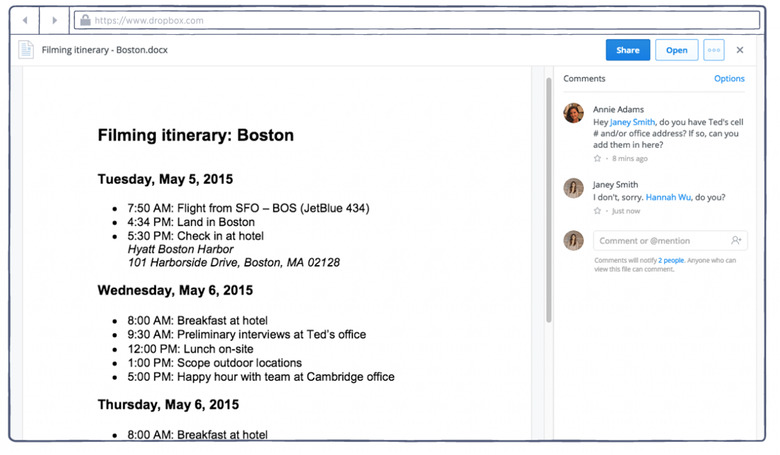Click '5:30 PM: Check in at hotel' line
This screenshot has height=455, width=780.
pos(195,236)
